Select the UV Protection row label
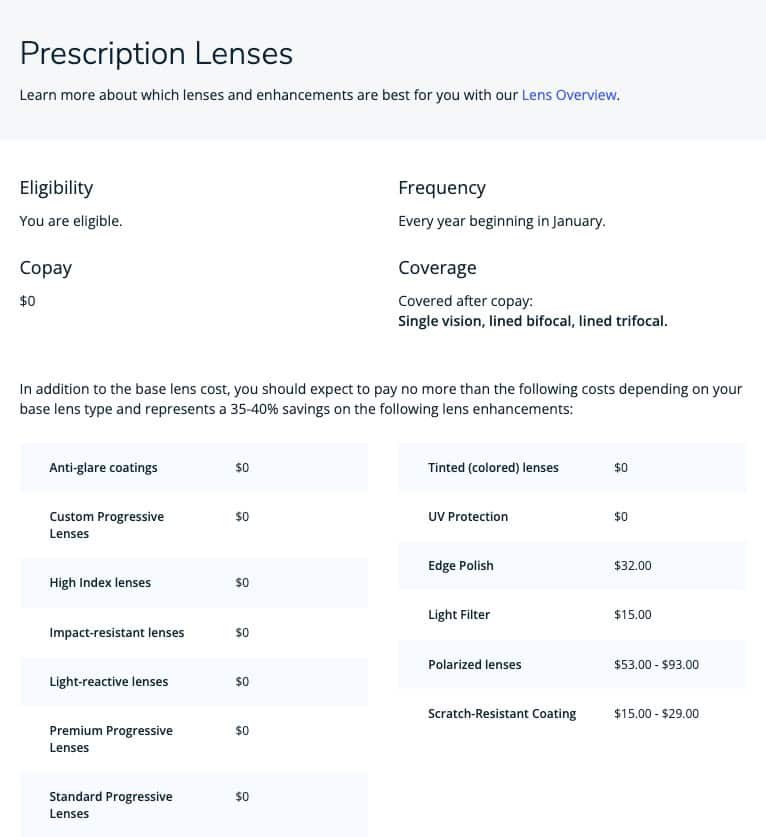This screenshot has height=837, width=766. pyautogui.click(x=467, y=517)
